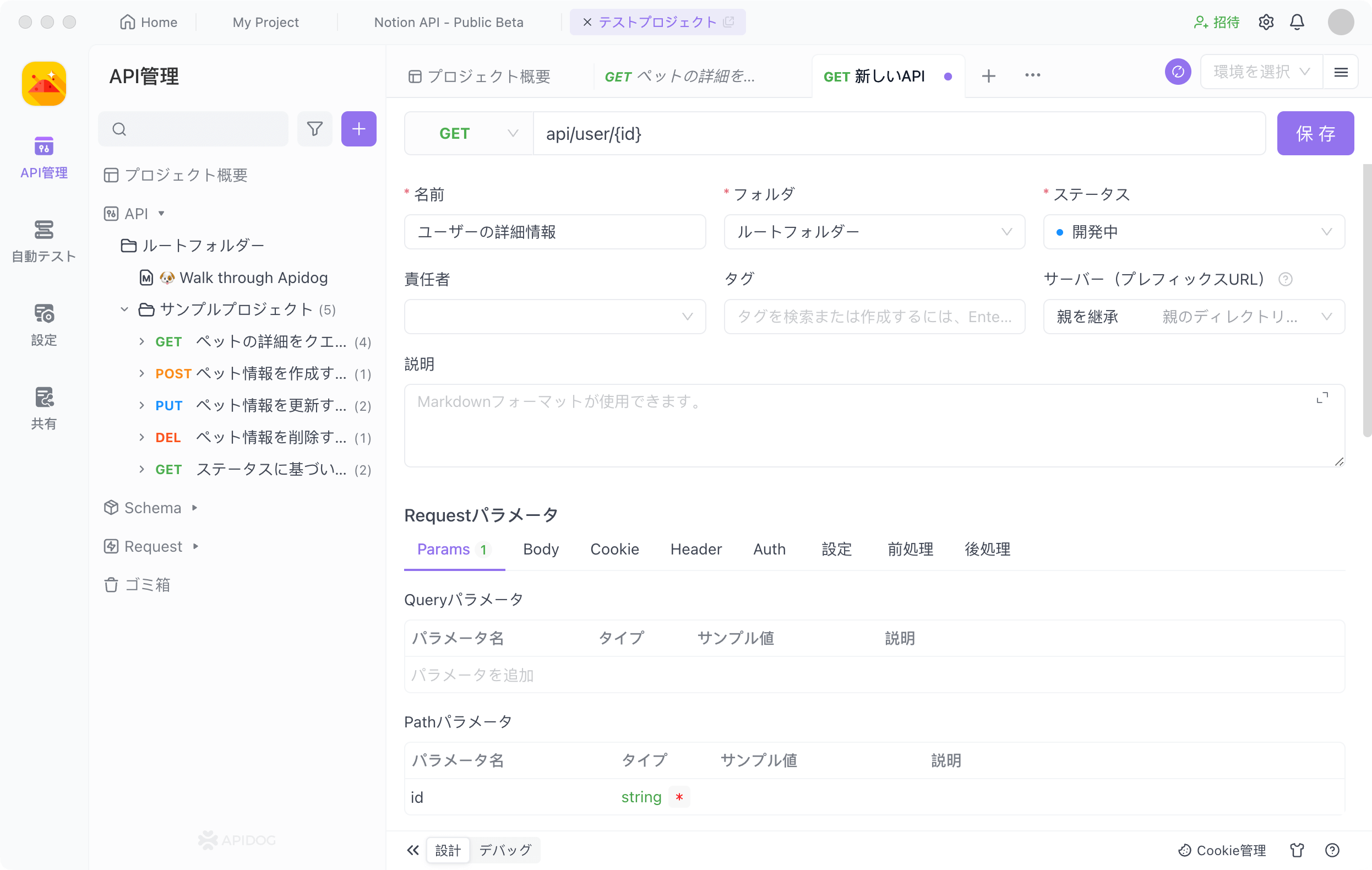Viewport: 1372px width, 870px height.
Task: Click the タグ search input
Action: point(874,316)
